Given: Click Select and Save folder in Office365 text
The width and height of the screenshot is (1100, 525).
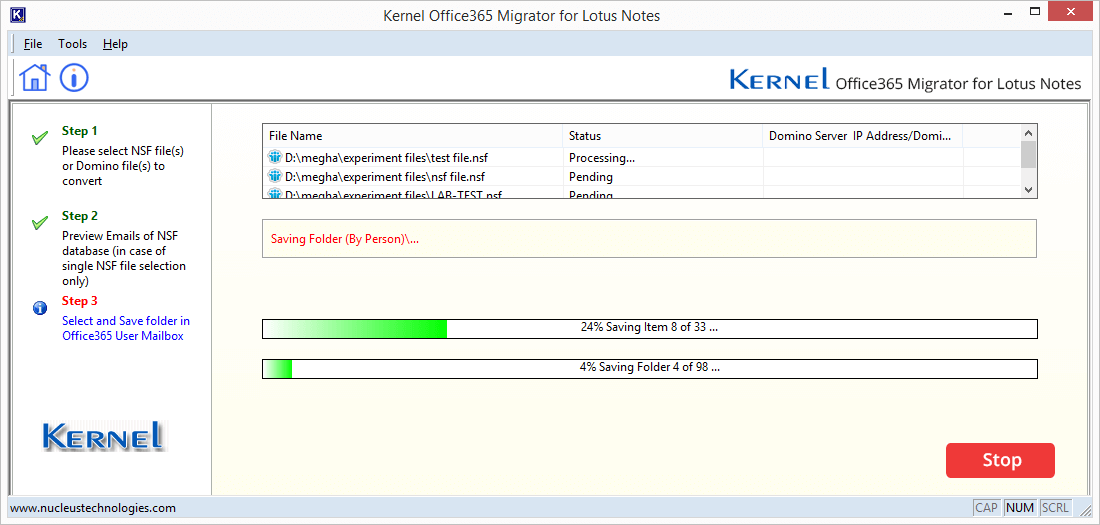Looking at the screenshot, I should point(126,328).
